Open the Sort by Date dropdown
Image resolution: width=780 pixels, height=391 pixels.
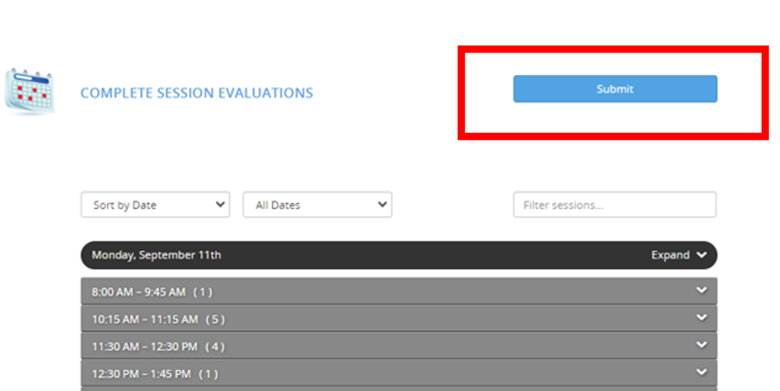point(155,204)
